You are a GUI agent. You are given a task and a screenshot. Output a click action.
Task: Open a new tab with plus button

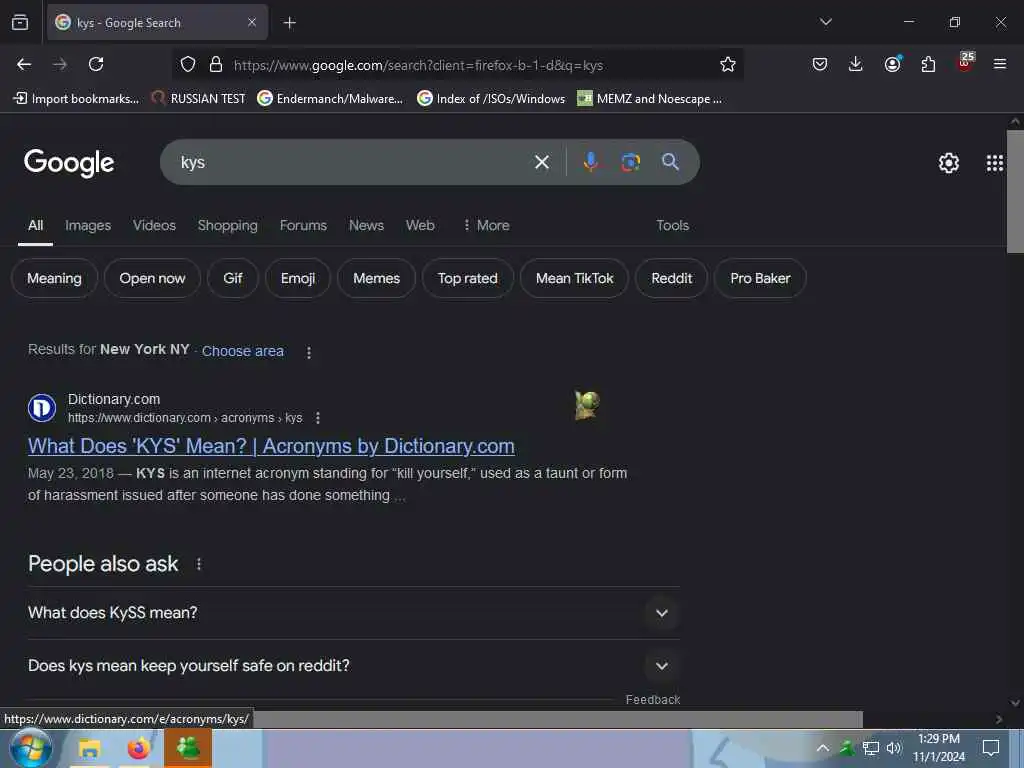point(289,23)
